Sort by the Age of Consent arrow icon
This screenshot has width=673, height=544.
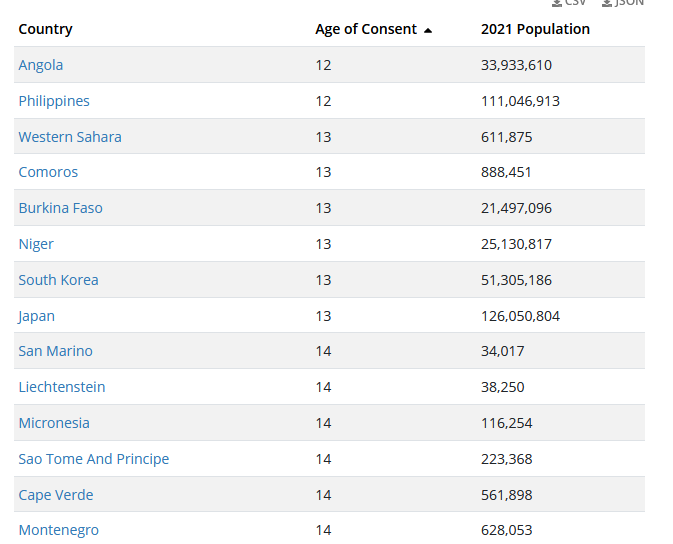coord(427,30)
